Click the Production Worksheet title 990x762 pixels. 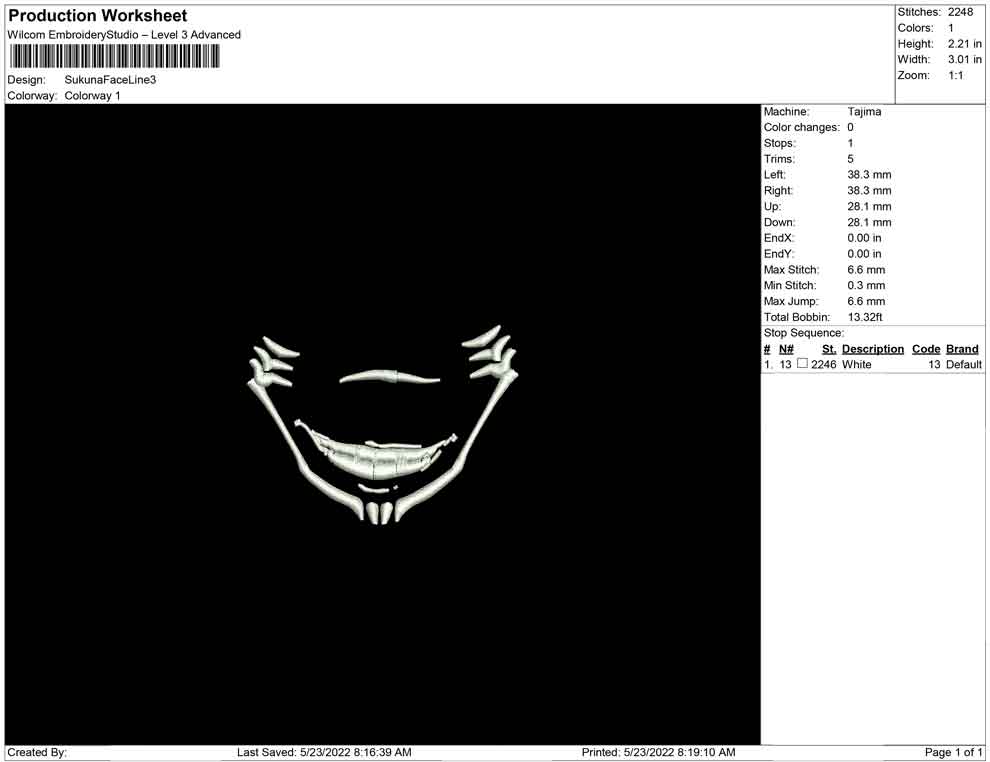[98, 16]
